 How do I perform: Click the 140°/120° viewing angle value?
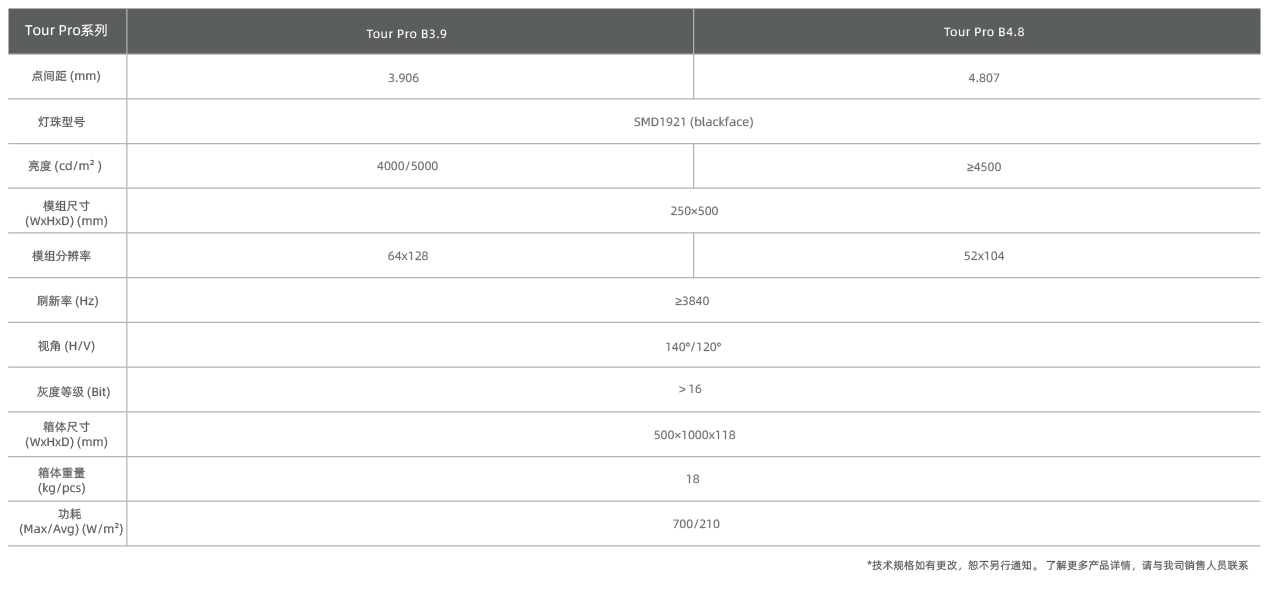(692, 346)
